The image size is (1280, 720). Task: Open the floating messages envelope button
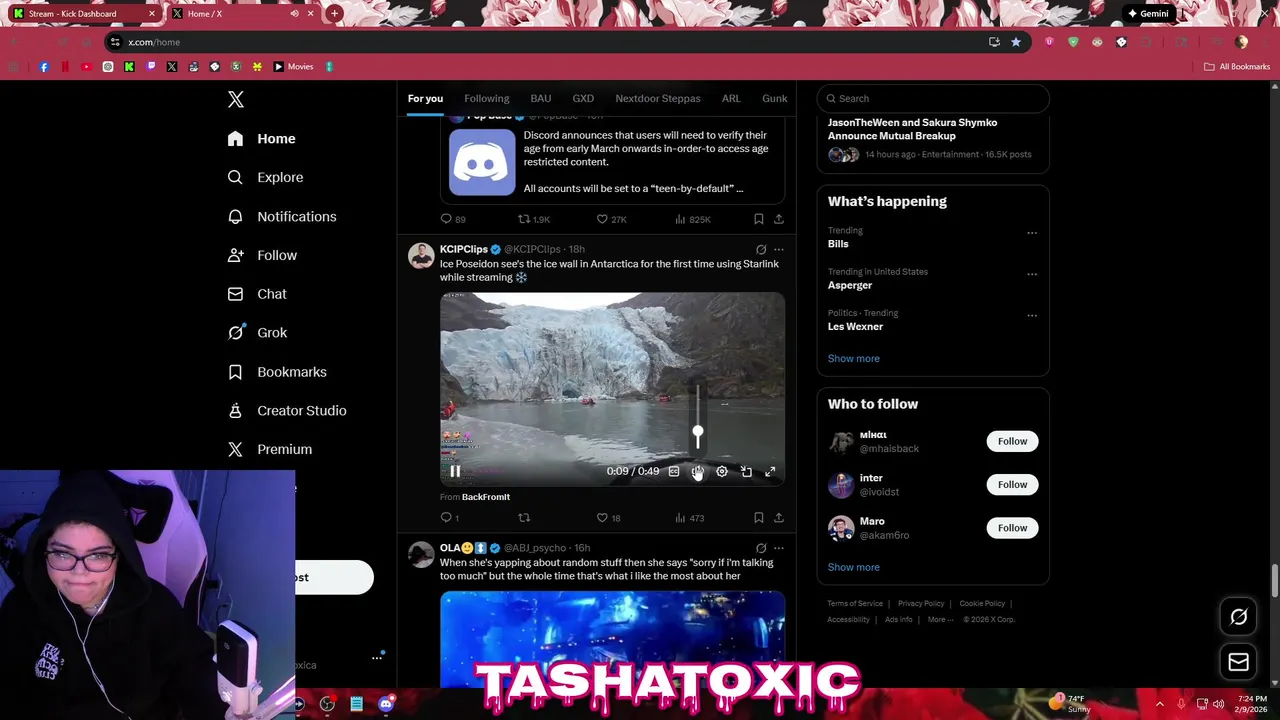[1238, 662]
